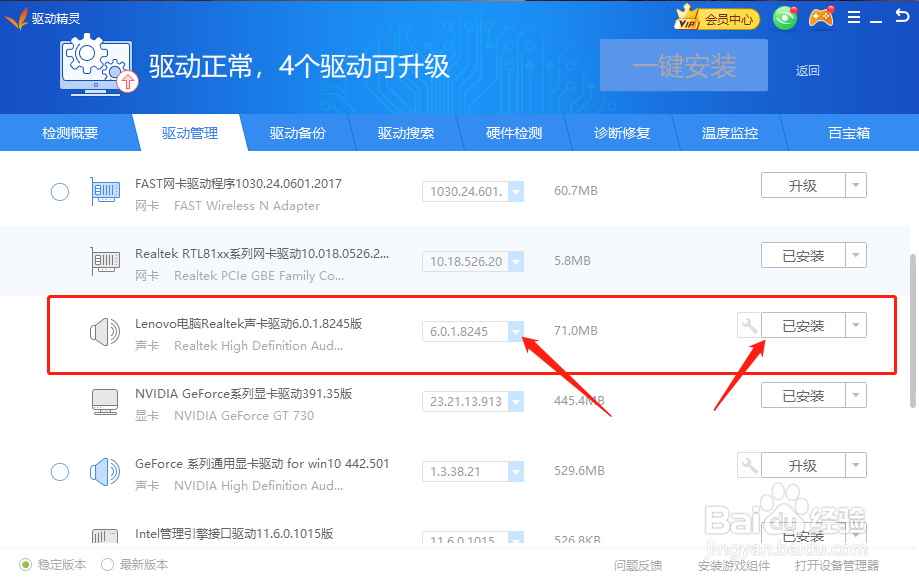Open version dropdown 23.21.13.913
Viewport: 919px width, 581px height.
tap(516, 402)
